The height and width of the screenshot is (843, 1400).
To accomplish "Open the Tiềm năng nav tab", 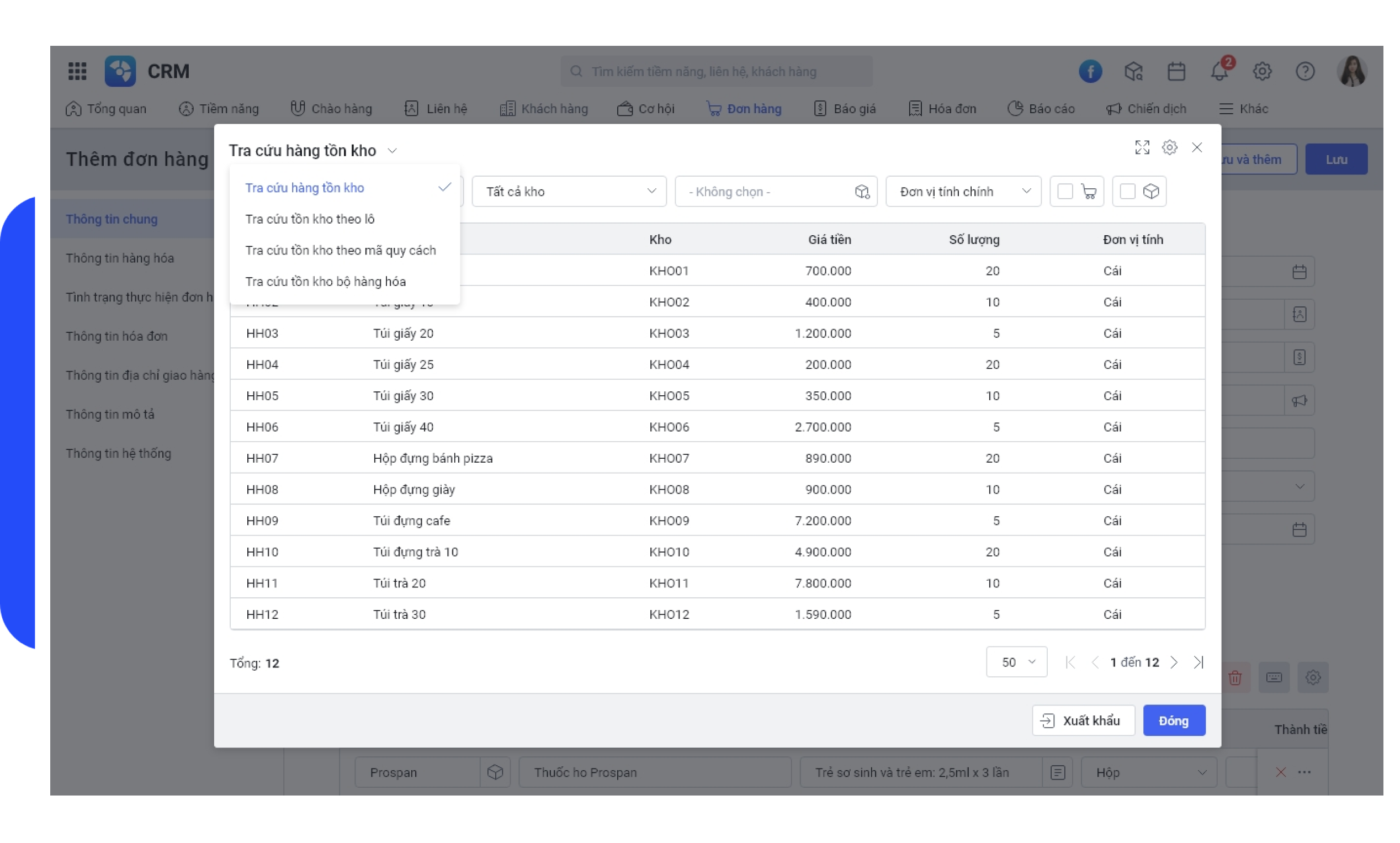I will (x=218, y=109).
